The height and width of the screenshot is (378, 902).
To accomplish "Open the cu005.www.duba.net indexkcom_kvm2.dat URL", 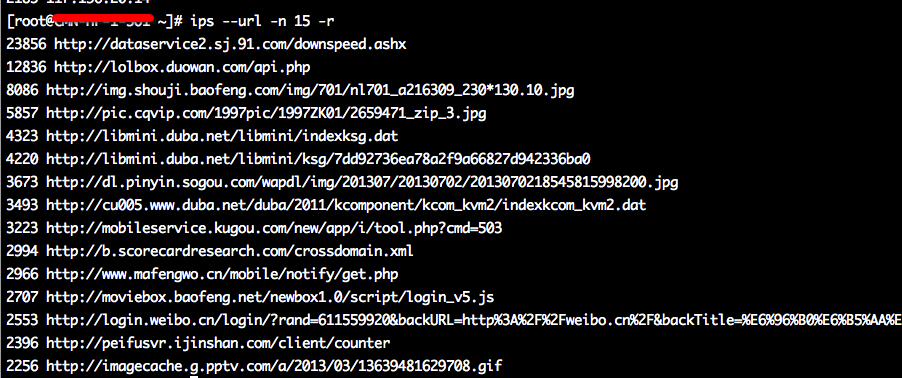I will pyautogui.click(x=346, y=206).
